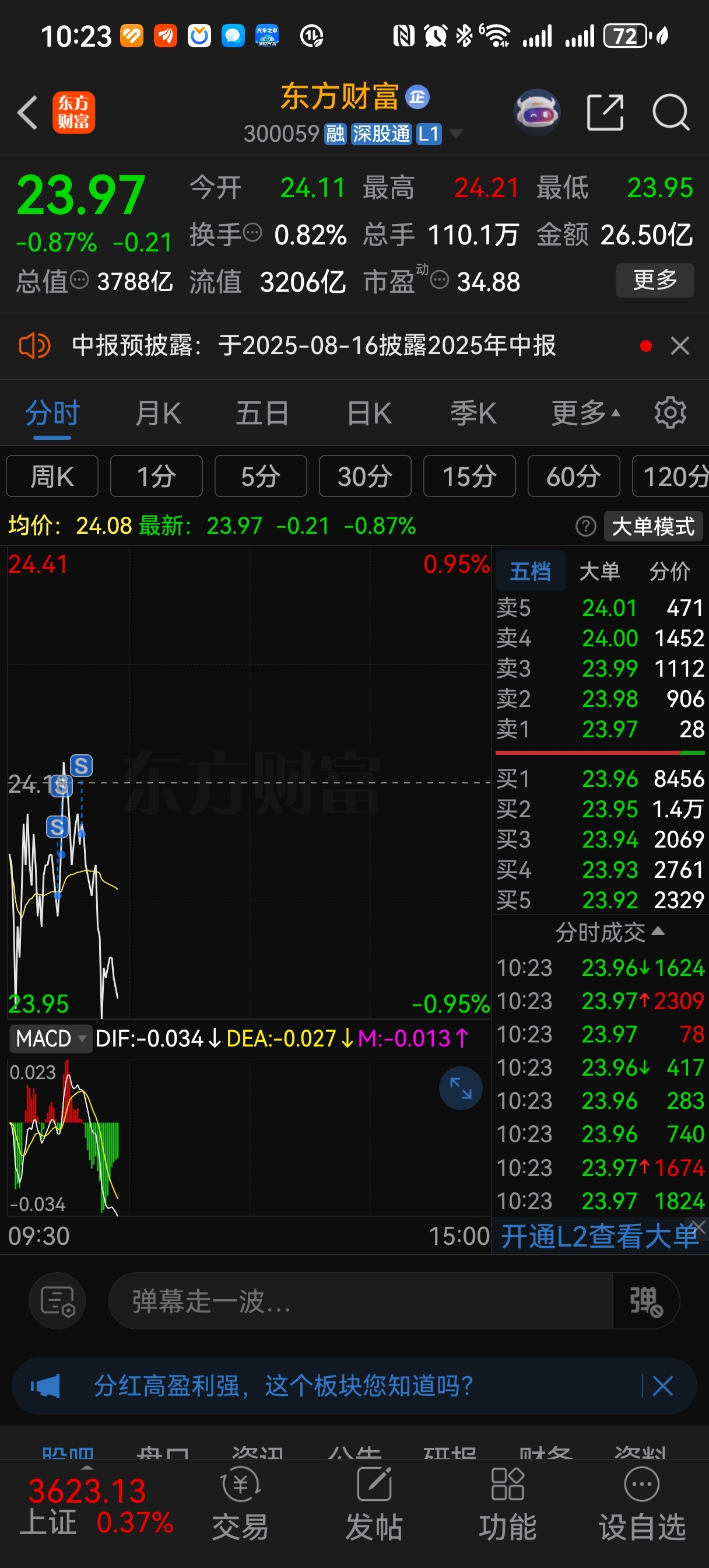709x1568 pixels.
Task: Switch to 月K tab
Action: click(x=158, y=414)
